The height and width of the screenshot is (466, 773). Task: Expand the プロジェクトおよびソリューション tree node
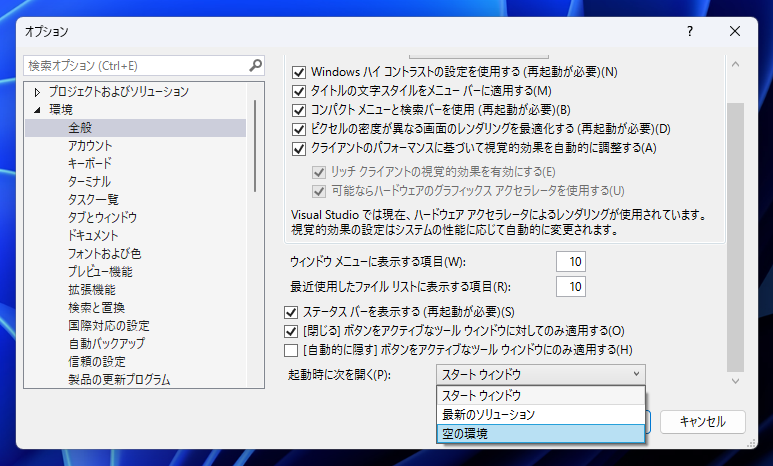pyautogui.click(x=37, y=92)
